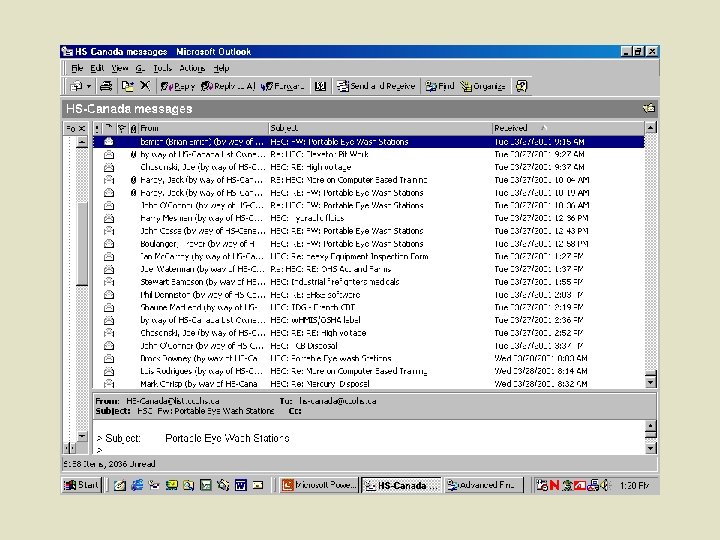Select message 'HSC: FW: Portable Eye Wash Stations' 9:05 AM
Screen dimensions: 720x540
tap(368, 141)
